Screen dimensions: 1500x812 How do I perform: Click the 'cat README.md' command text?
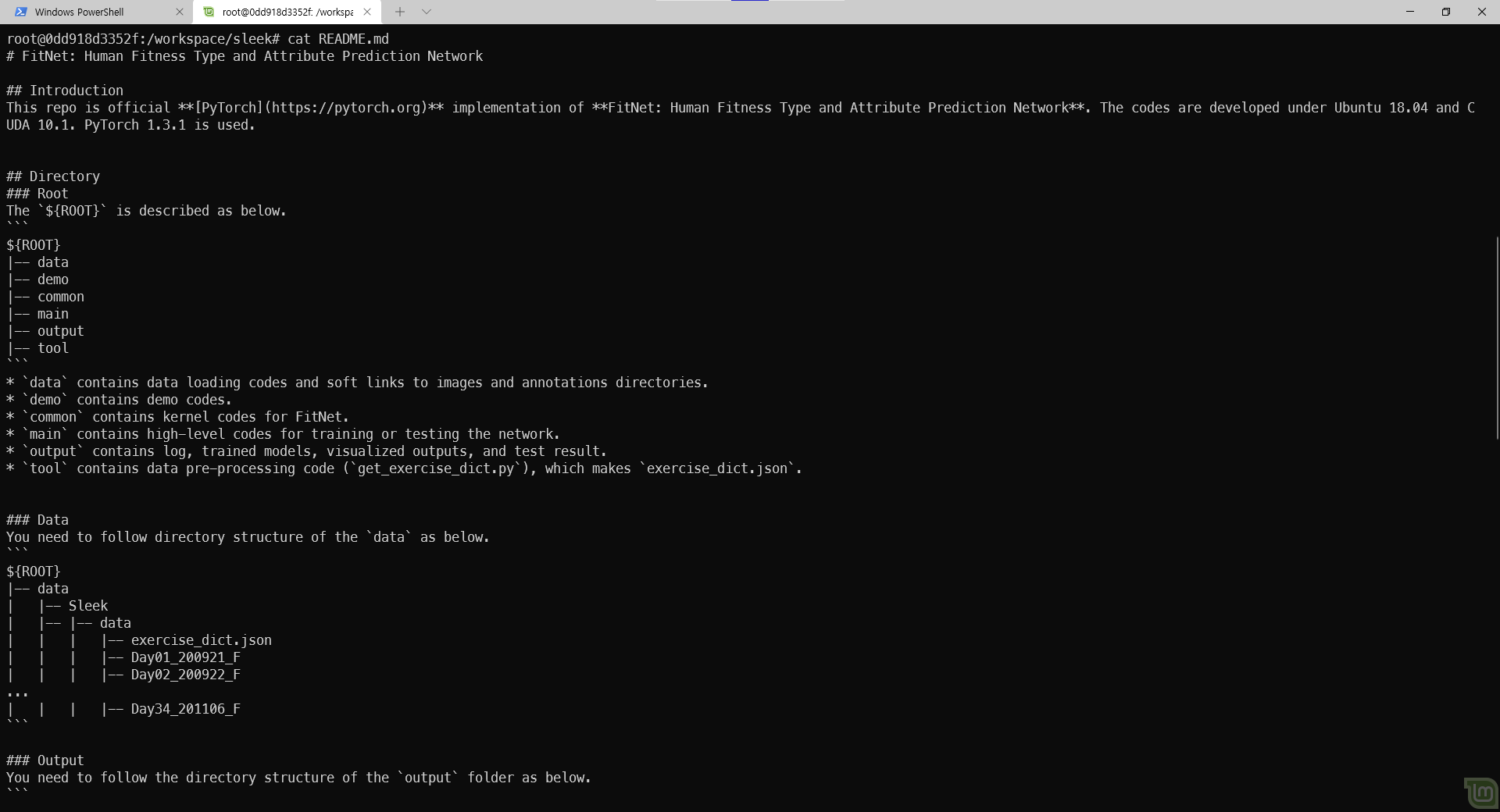coord(337,39)
